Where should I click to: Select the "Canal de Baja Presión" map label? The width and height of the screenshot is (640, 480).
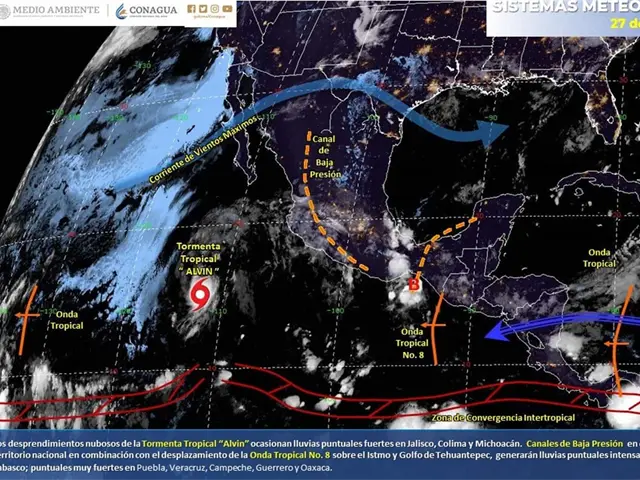click(326, 157)
